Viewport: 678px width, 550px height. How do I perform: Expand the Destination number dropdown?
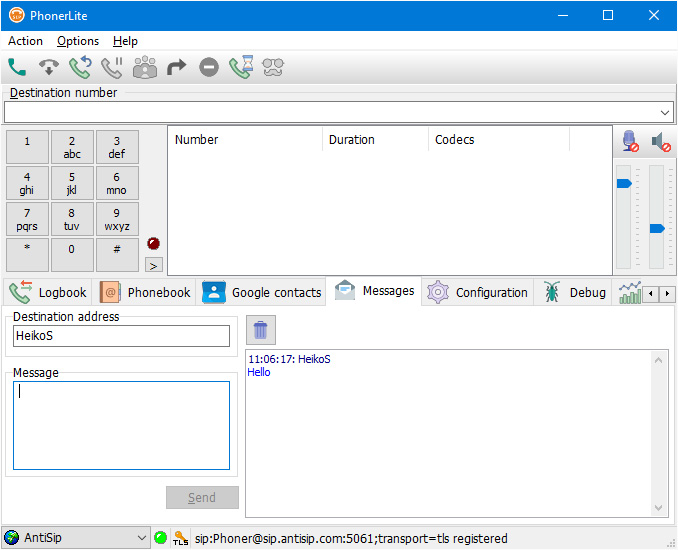[666, 112]
